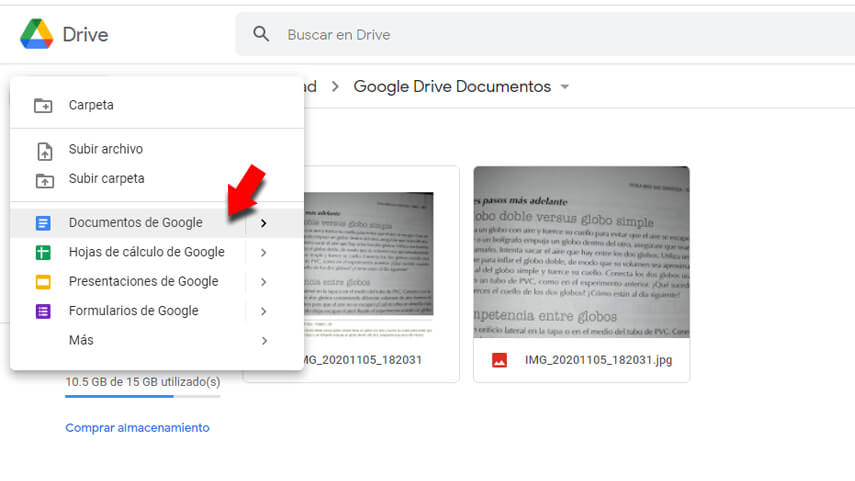Click the green Google Sheets icon
This screenshot has height=481, width=855.
pos(43,252)
